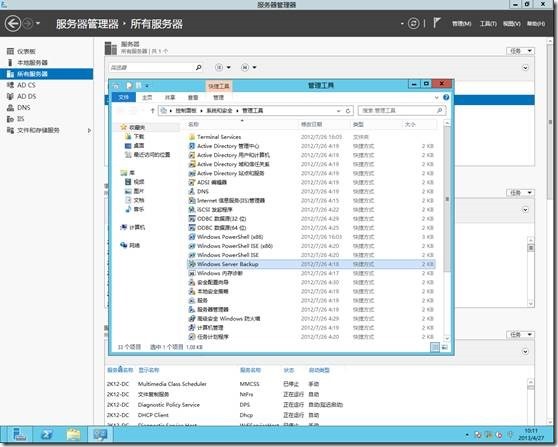Select 桌面 under favorites
Viewport: 558px width, 447px height.
[139, 146]
